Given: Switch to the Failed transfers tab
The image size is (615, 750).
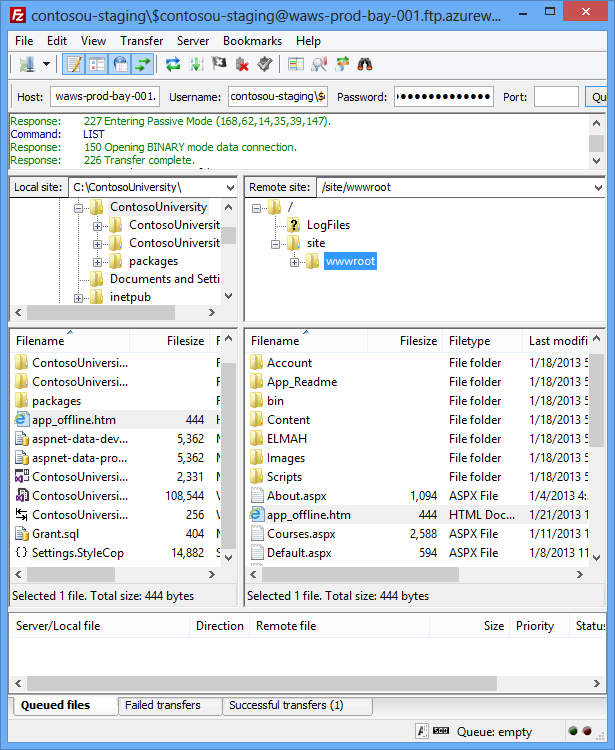Looking at the screenshot, I should click(170, 705).
